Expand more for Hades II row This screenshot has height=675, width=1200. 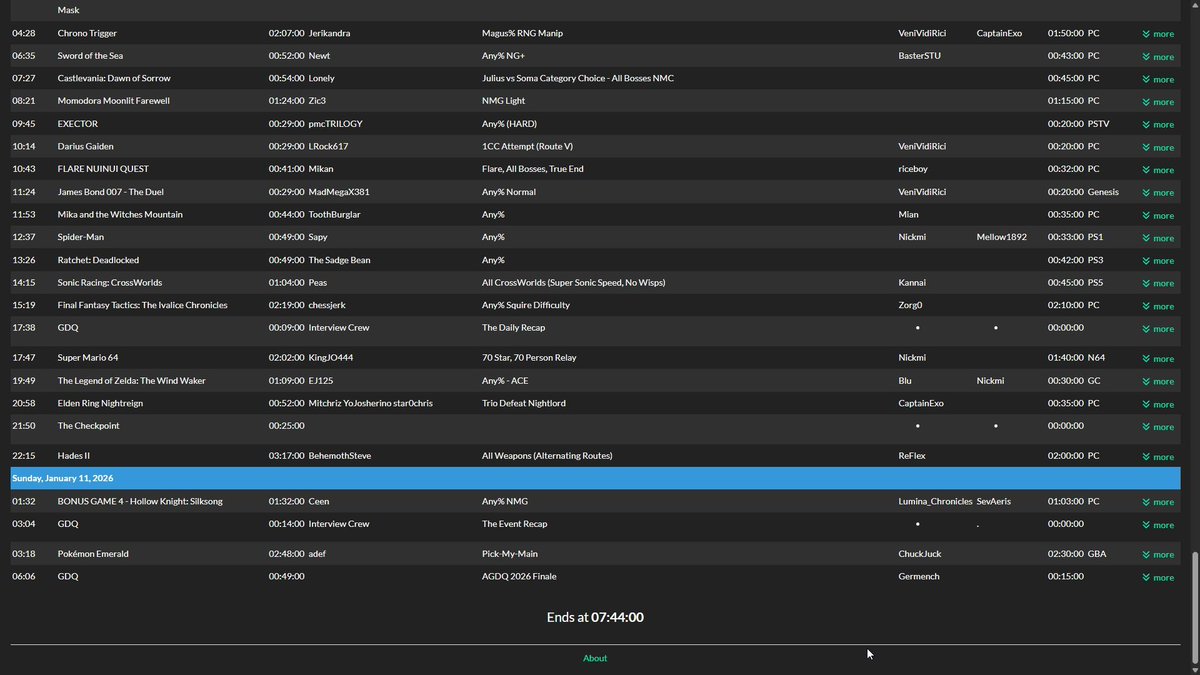1158,457
